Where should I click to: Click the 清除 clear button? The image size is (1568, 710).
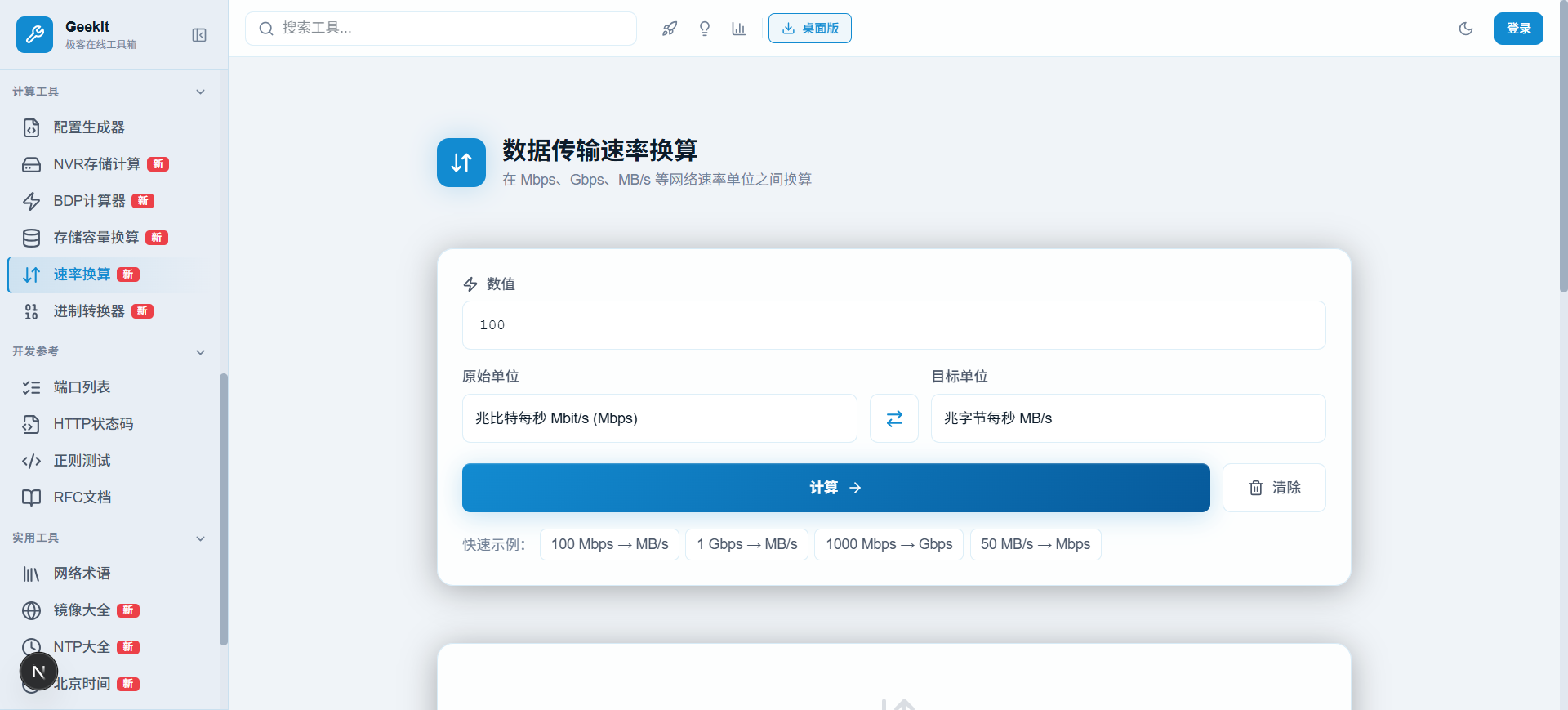pos(1274,488)
